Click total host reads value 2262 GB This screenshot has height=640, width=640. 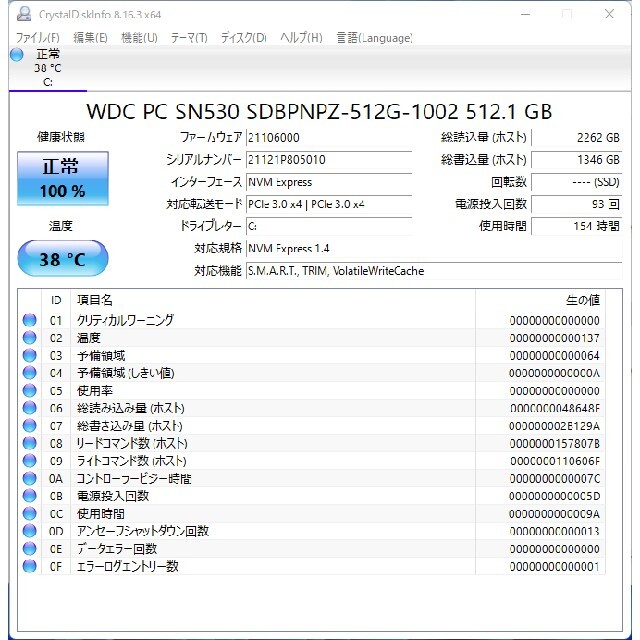577,138
